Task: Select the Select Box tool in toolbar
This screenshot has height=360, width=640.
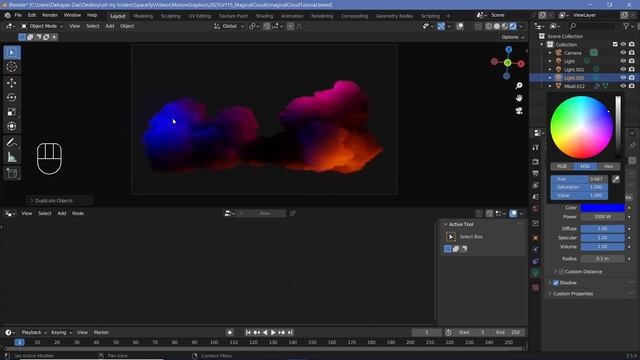Action: tap(12, 53)
